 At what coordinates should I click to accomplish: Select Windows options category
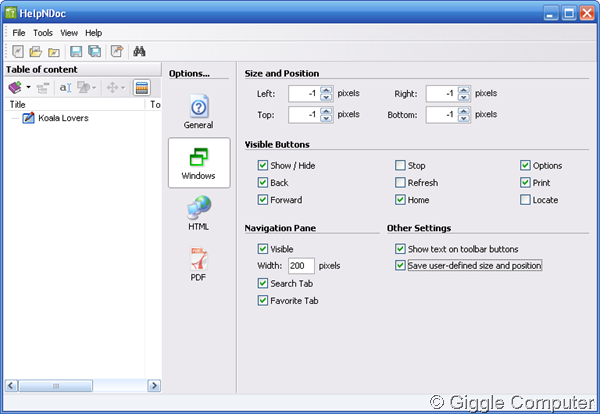coord(199,163)
